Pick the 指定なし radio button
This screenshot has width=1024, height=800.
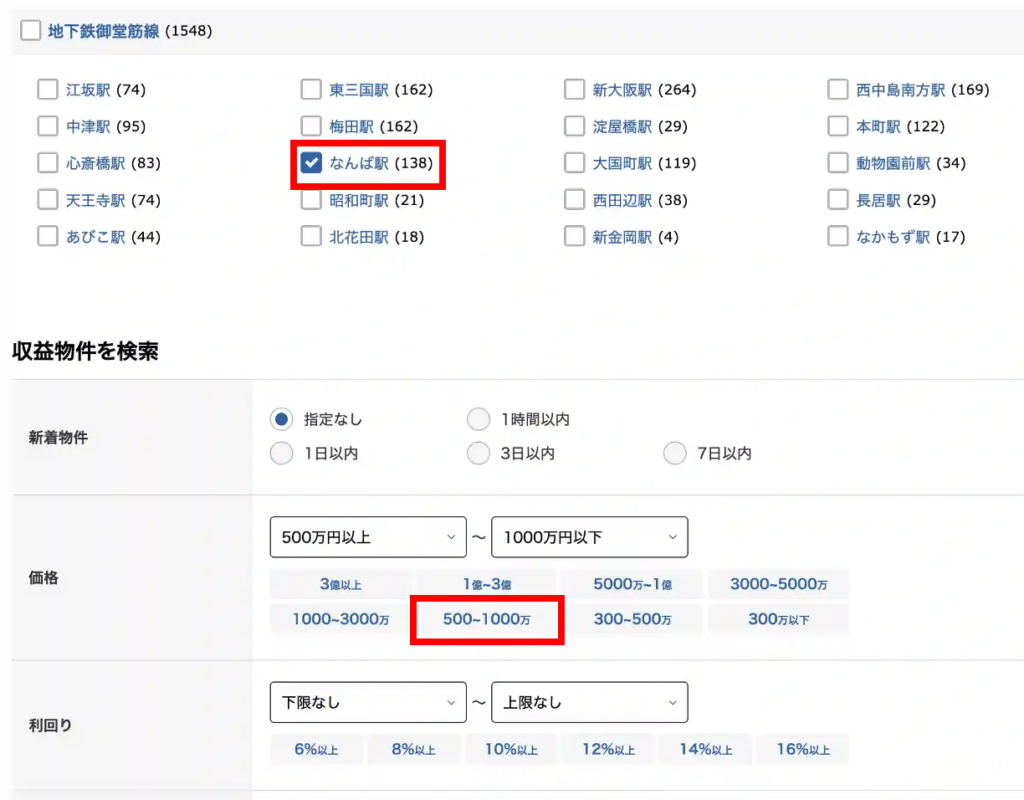(283, 419)
